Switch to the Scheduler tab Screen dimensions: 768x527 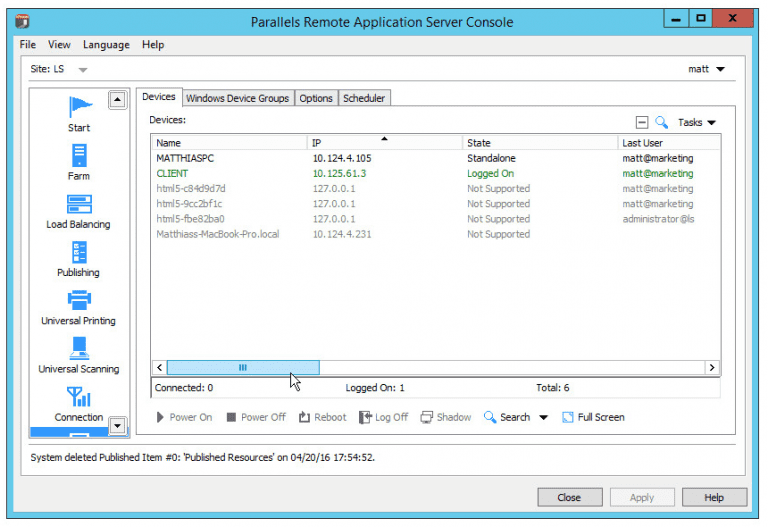(364, 98)
